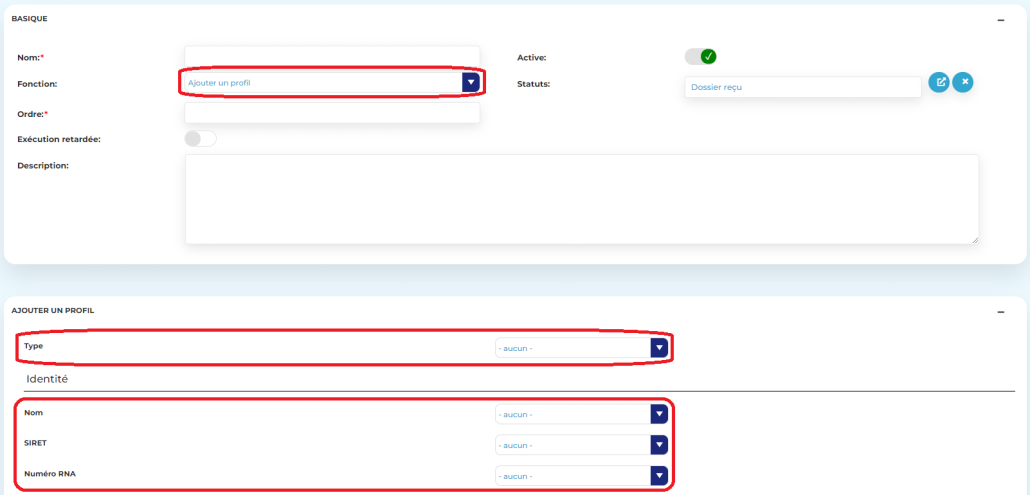Click the SIRET dropdown arrow icon
Screen dimensions: 1030x495
click(x=658, y=445)
